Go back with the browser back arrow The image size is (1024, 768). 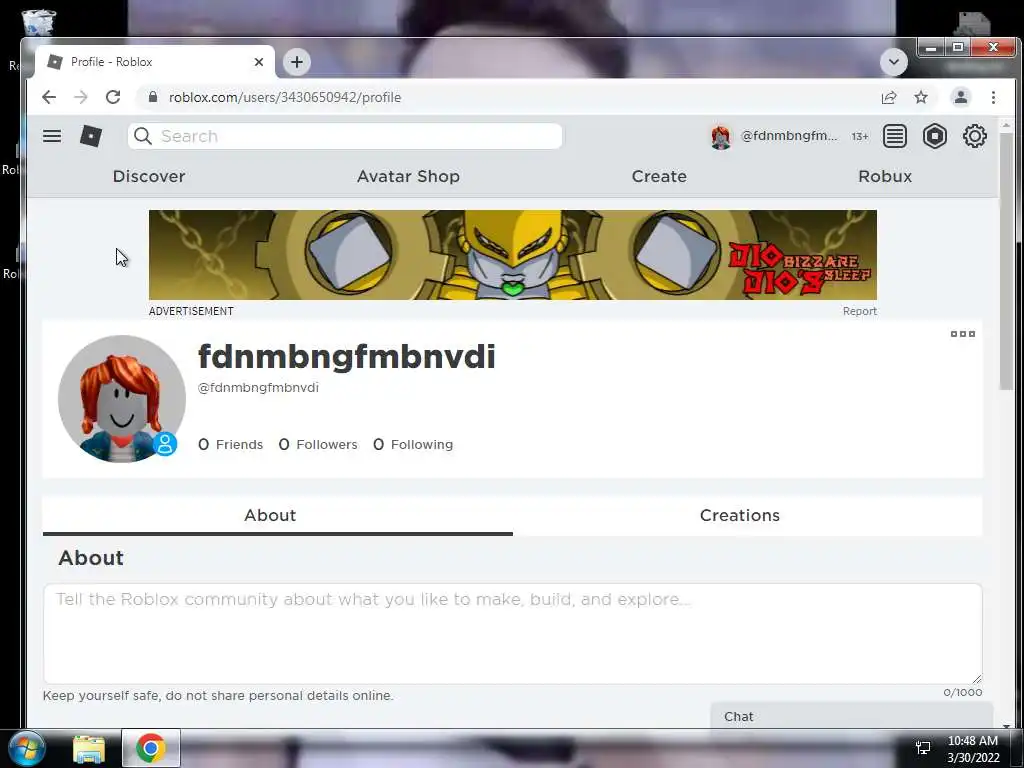[49, 97]
